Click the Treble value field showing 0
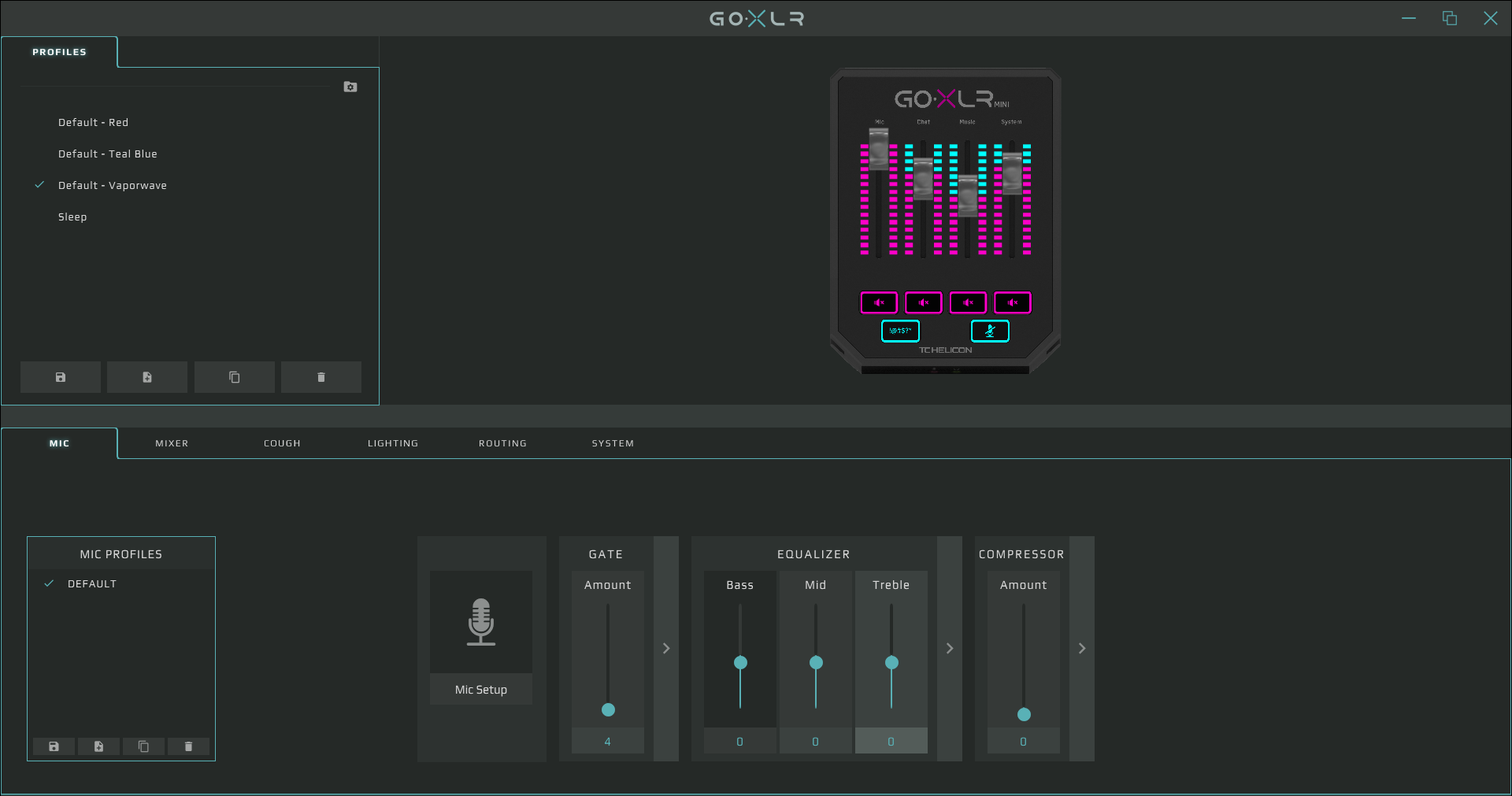 point(891,742)
